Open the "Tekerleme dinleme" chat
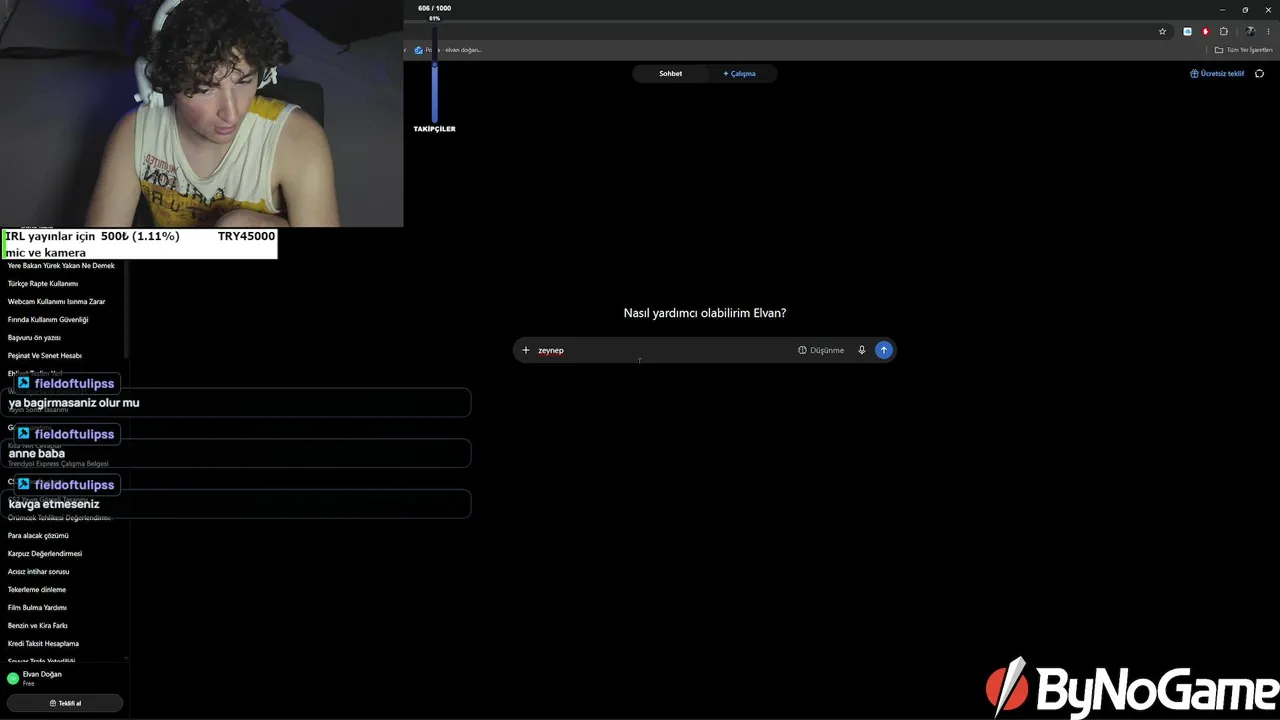This screenshot has width=1280, height=720. click(x=37, y=590)
